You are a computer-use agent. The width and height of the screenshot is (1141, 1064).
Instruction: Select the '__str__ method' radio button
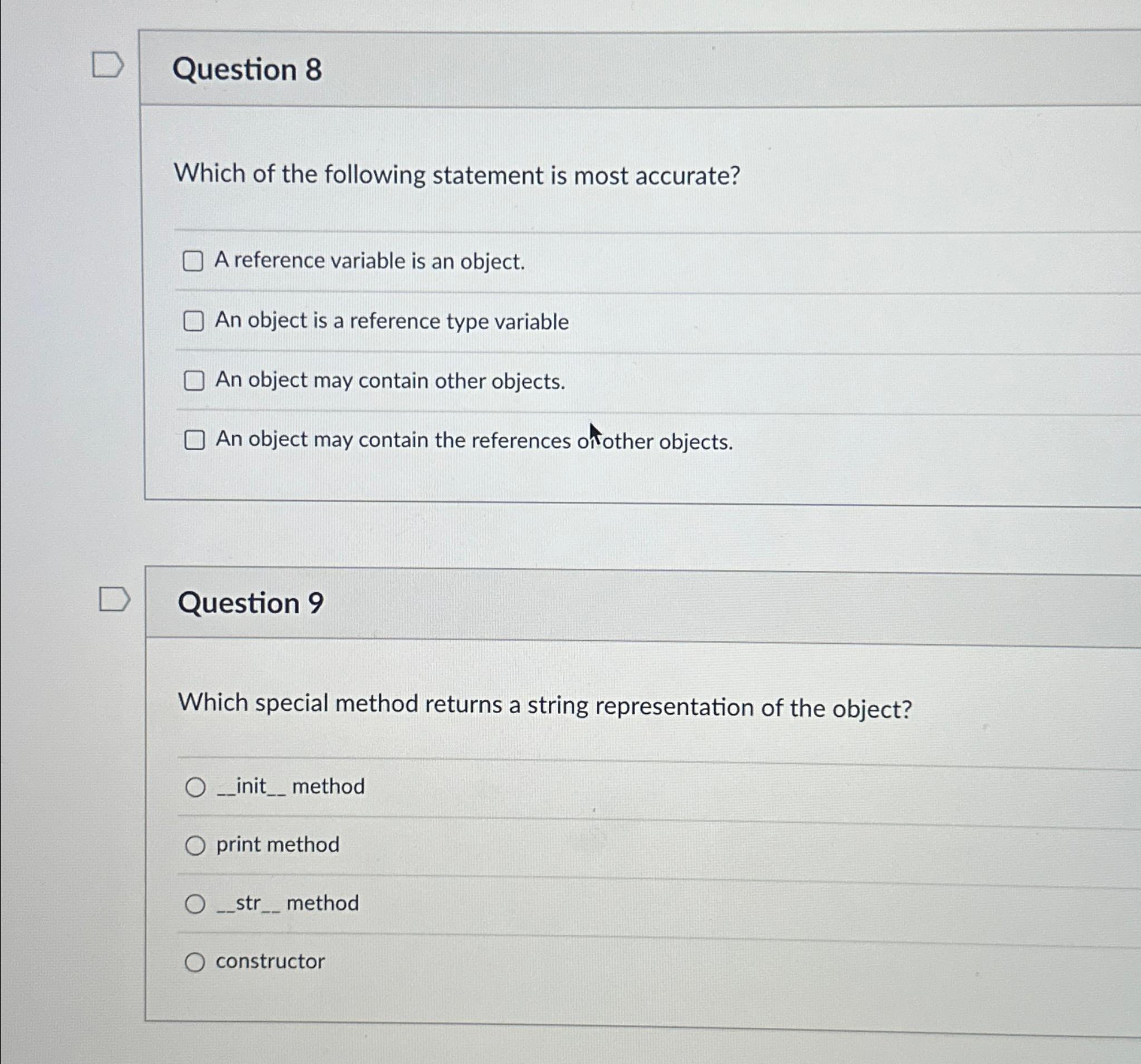click(x=196, y=904)
